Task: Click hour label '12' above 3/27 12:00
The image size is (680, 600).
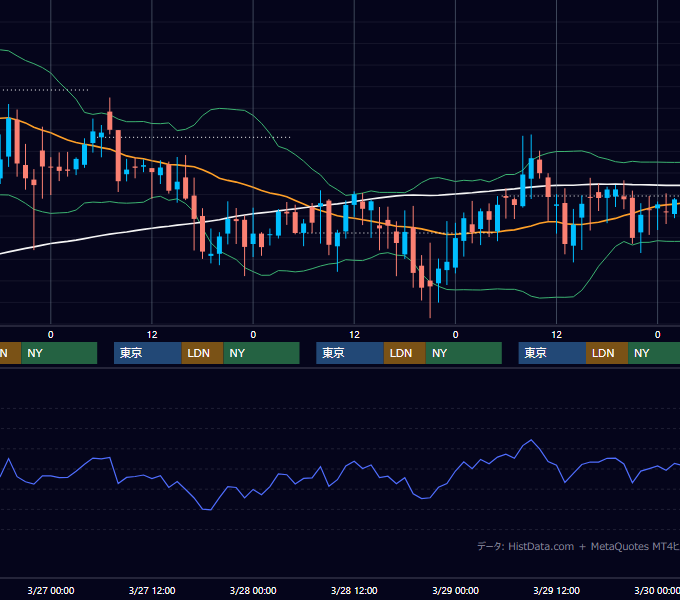Action: pos(152,335)
